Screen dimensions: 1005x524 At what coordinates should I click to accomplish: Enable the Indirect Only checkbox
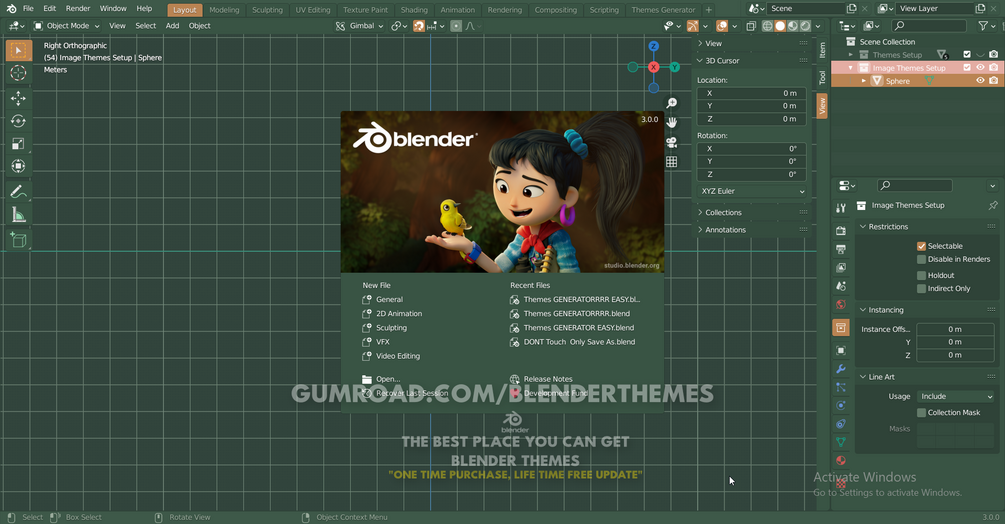tap(921, 289)
